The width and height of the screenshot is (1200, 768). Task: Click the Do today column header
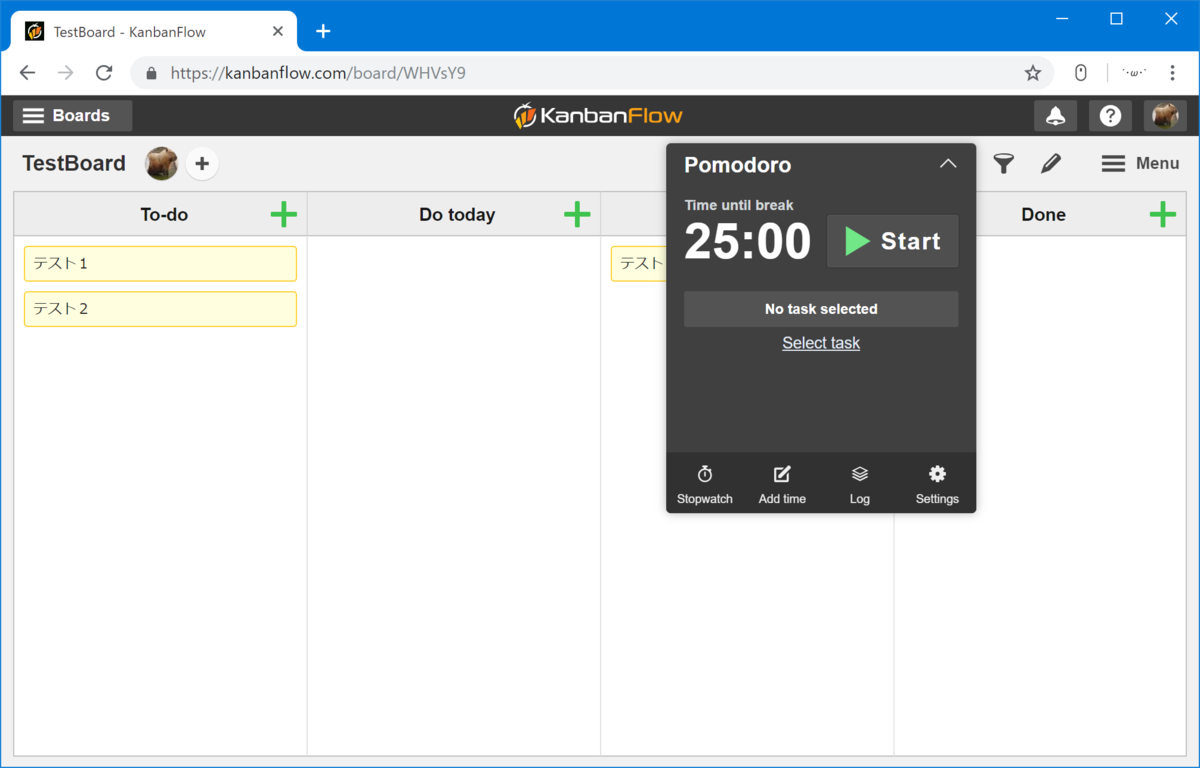click(x=457, y=214)
